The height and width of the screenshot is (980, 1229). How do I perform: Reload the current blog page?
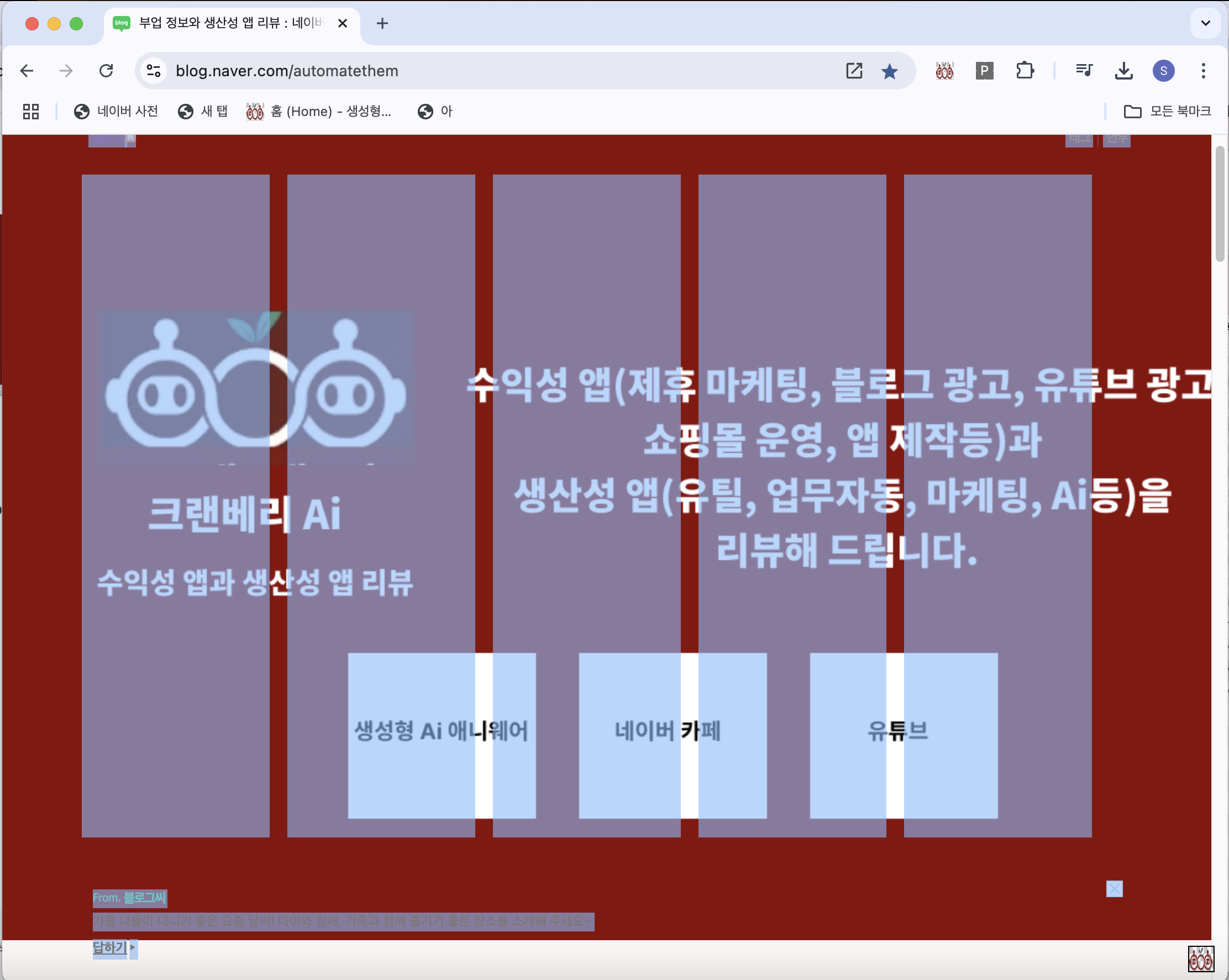click(x=106, y=71)
